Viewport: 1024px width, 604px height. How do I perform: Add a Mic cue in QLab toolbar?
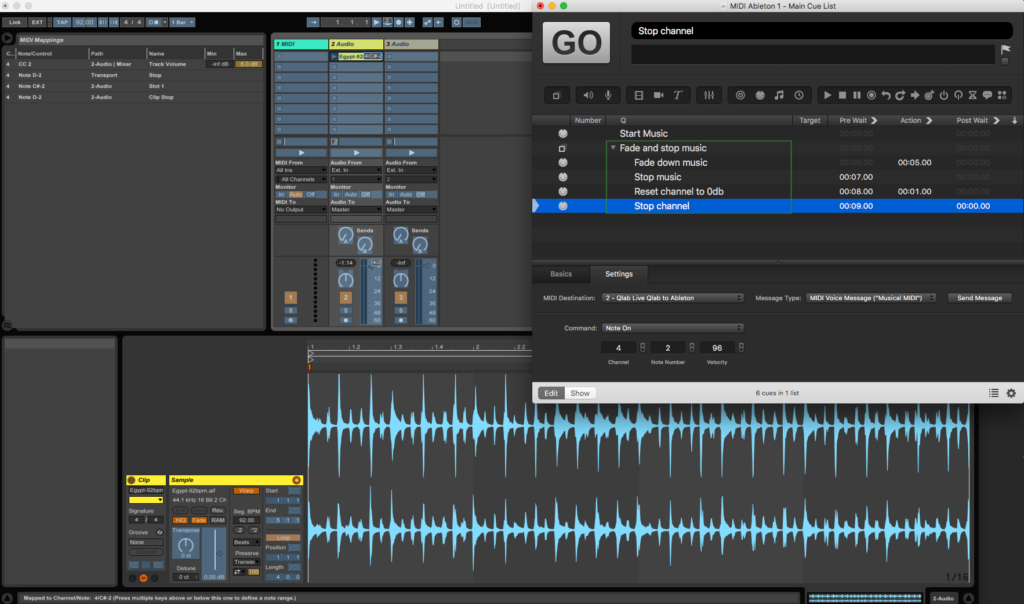[608, 95]
